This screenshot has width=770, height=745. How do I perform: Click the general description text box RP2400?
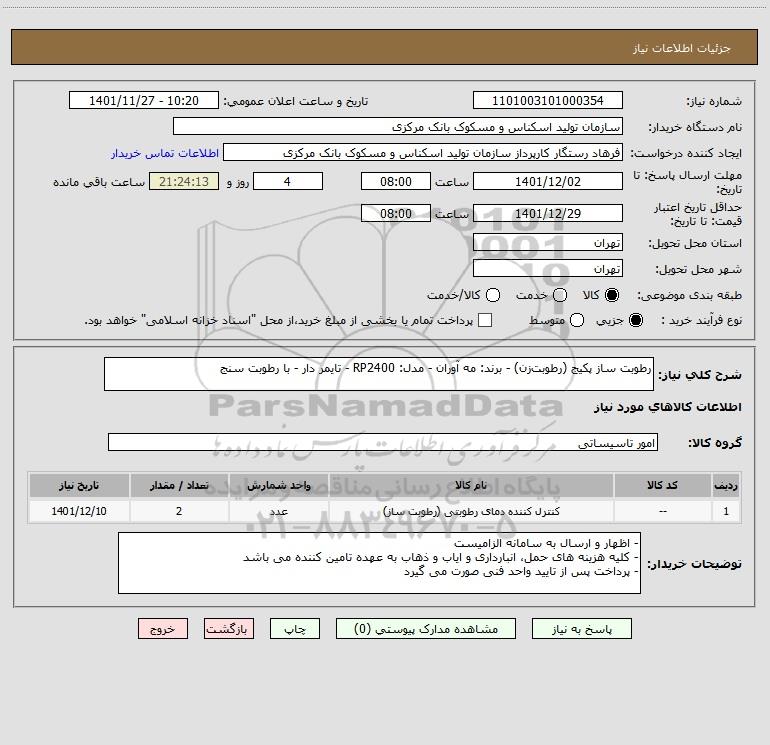[379, 374]
